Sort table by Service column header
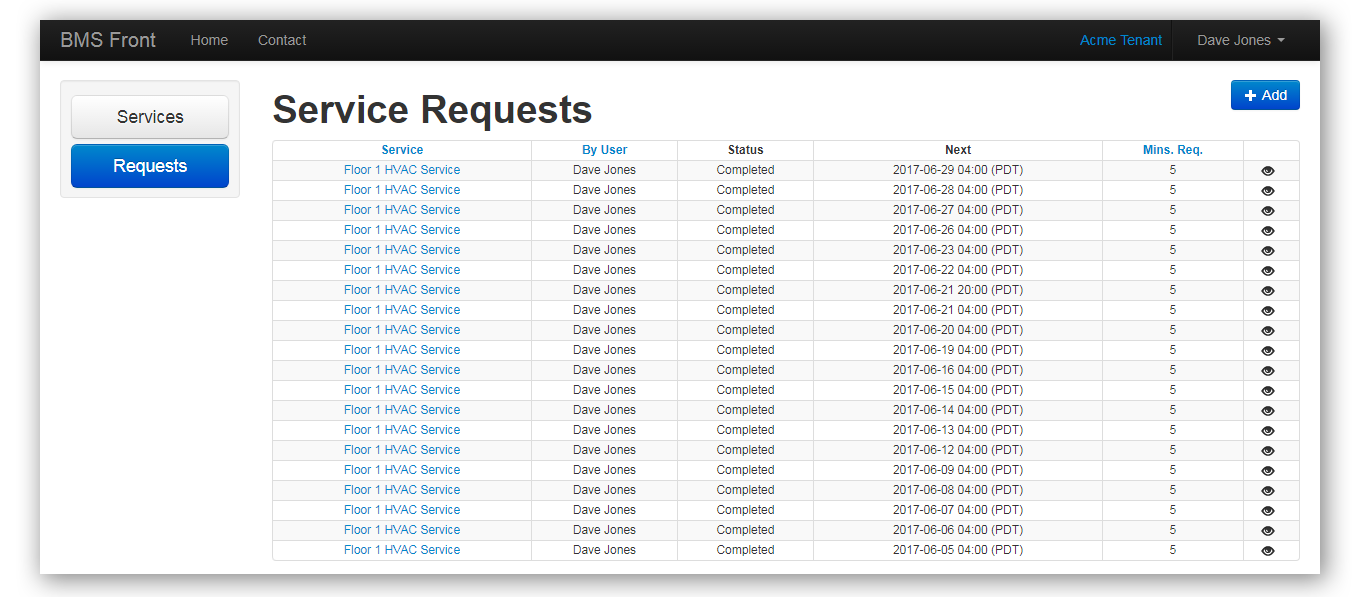Image resolution: width=1360 pixels, height=597 pixels. pos(402,150)
